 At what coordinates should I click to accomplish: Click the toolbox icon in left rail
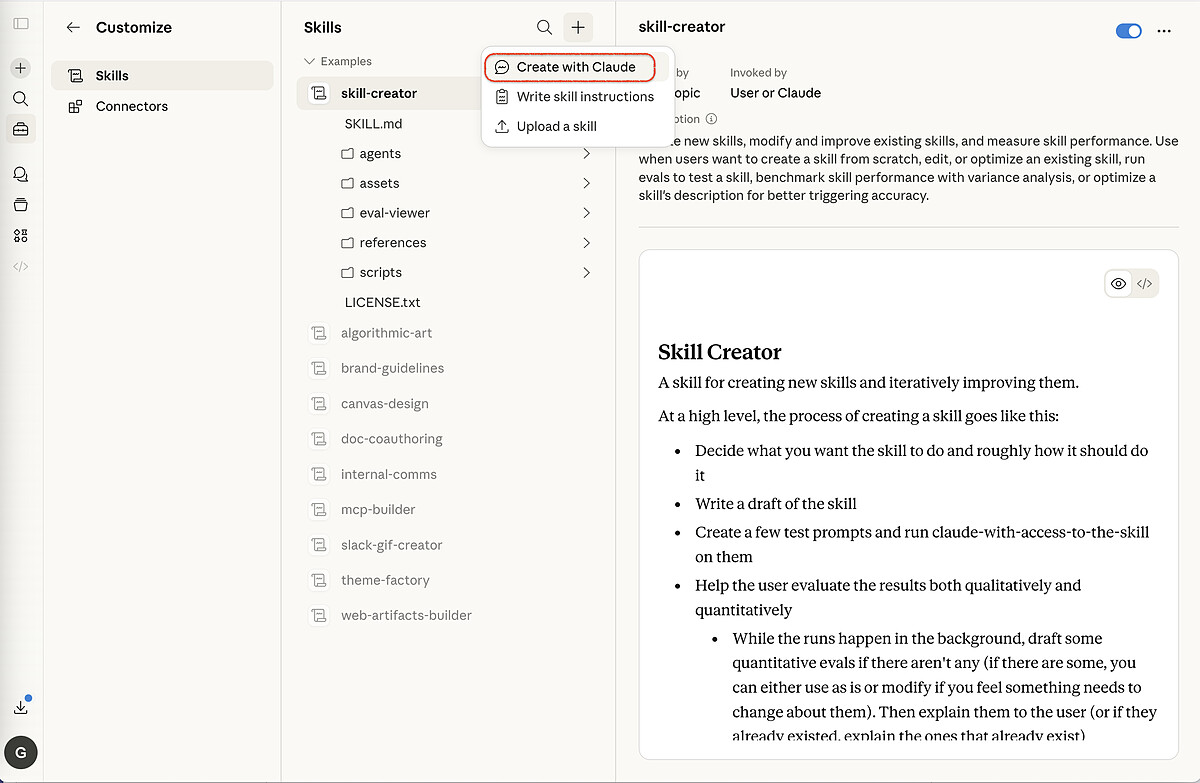[21, 129]
